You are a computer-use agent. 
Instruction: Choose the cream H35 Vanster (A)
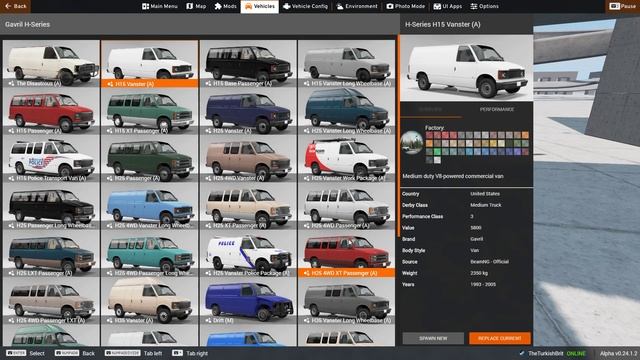click(x=149, y=301)
